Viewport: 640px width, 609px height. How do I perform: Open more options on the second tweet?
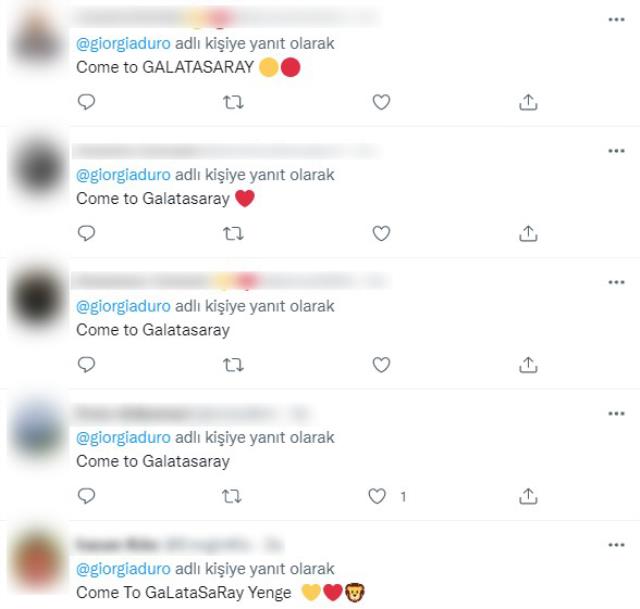[x=616, y=151]
